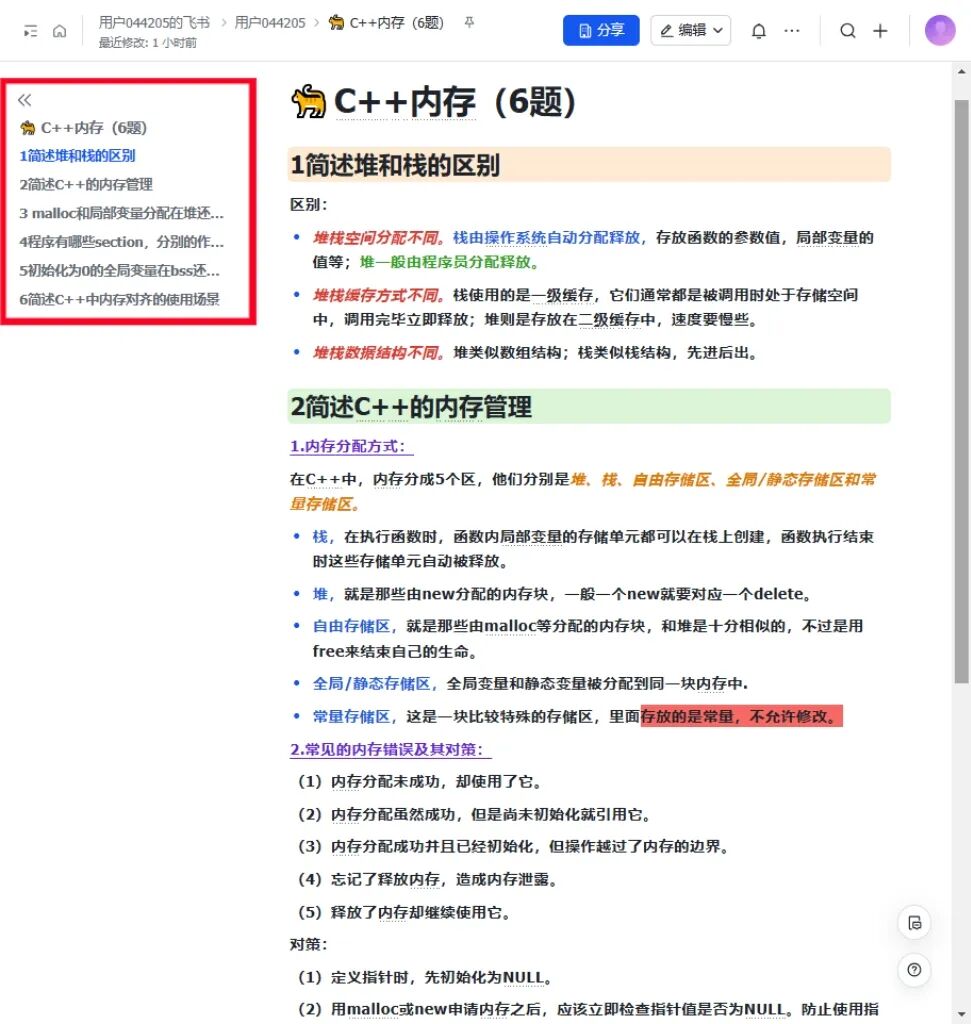Image resolution: width=971 pixels, height=1024 pixels.
Task: Open the 编辑 mode dropdown
Action: [690, 30]
